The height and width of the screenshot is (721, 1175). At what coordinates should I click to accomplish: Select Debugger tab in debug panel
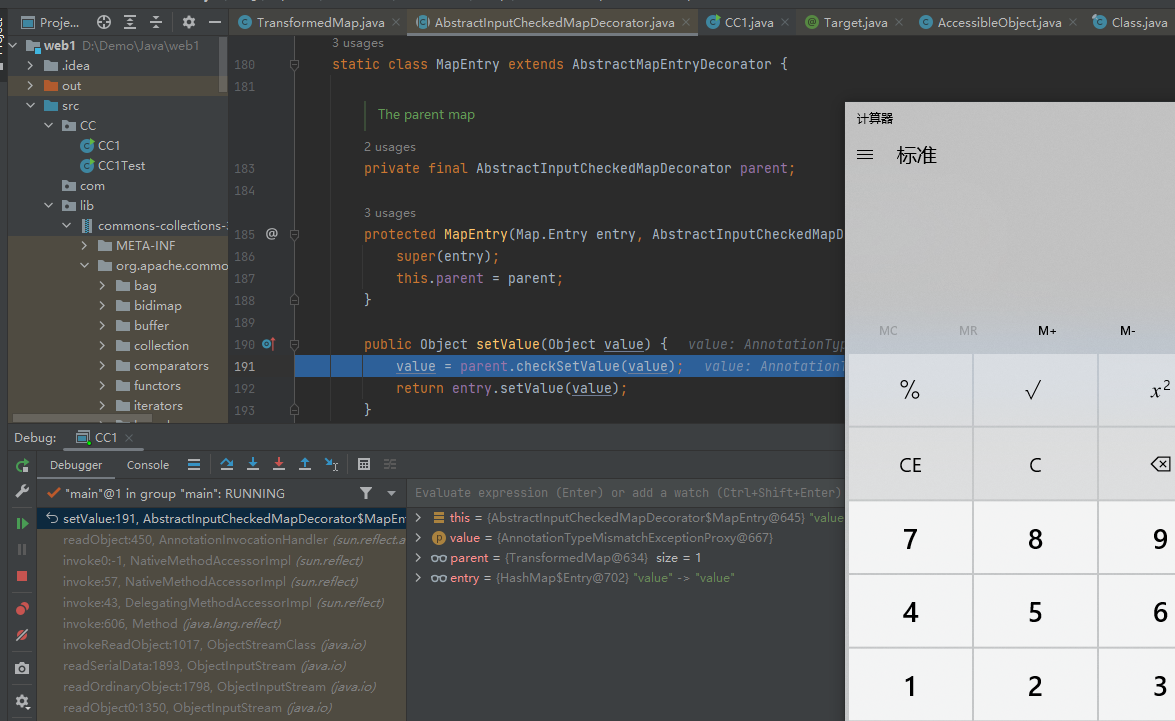(x=76, y=465)
